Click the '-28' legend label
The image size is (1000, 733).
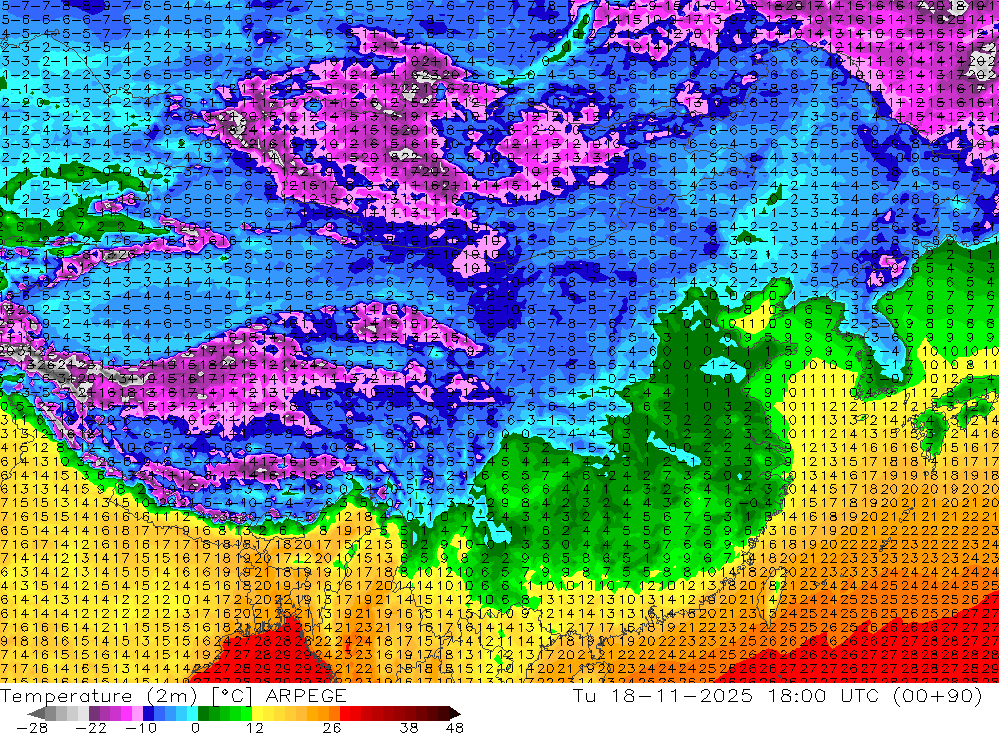tap(31, 727)
